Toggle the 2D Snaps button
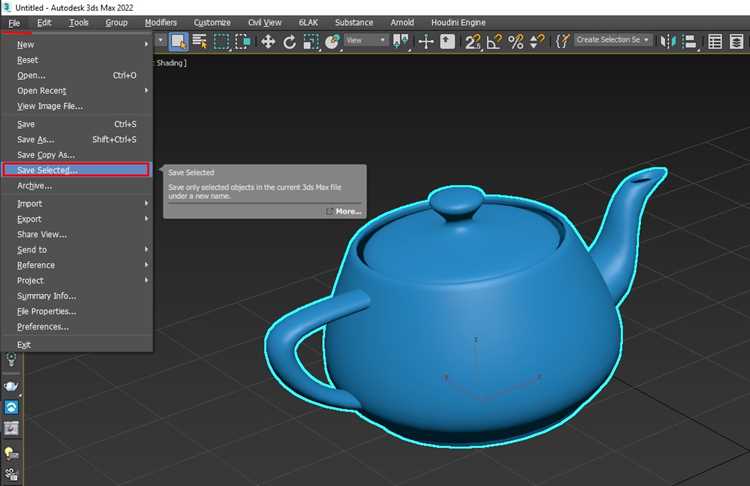The image size is (750, 486). pyautogui.click(x=473, y=42)
